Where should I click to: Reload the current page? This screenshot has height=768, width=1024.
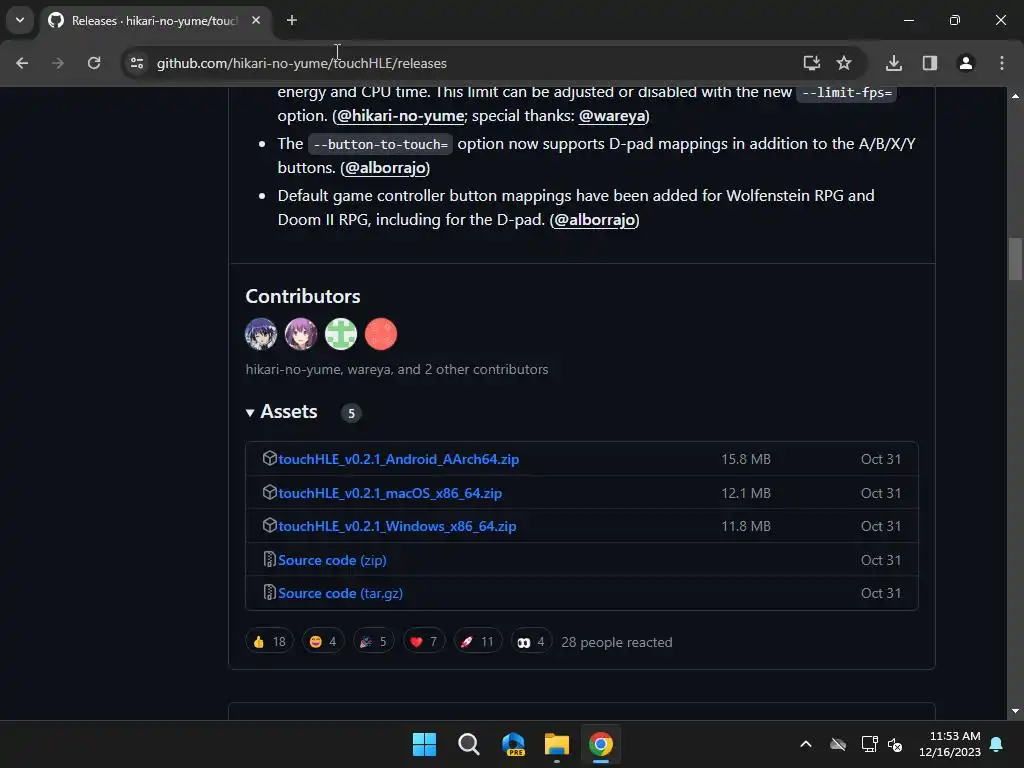[94, 63]
